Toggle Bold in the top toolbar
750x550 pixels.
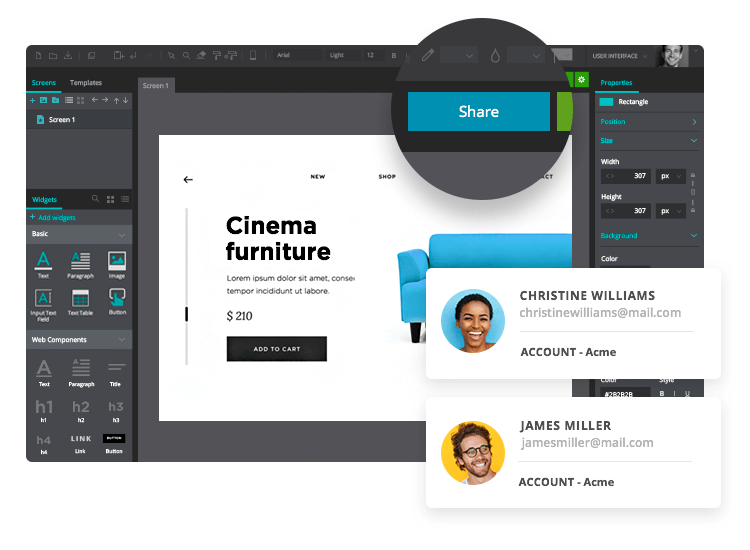tap(394, 55)
